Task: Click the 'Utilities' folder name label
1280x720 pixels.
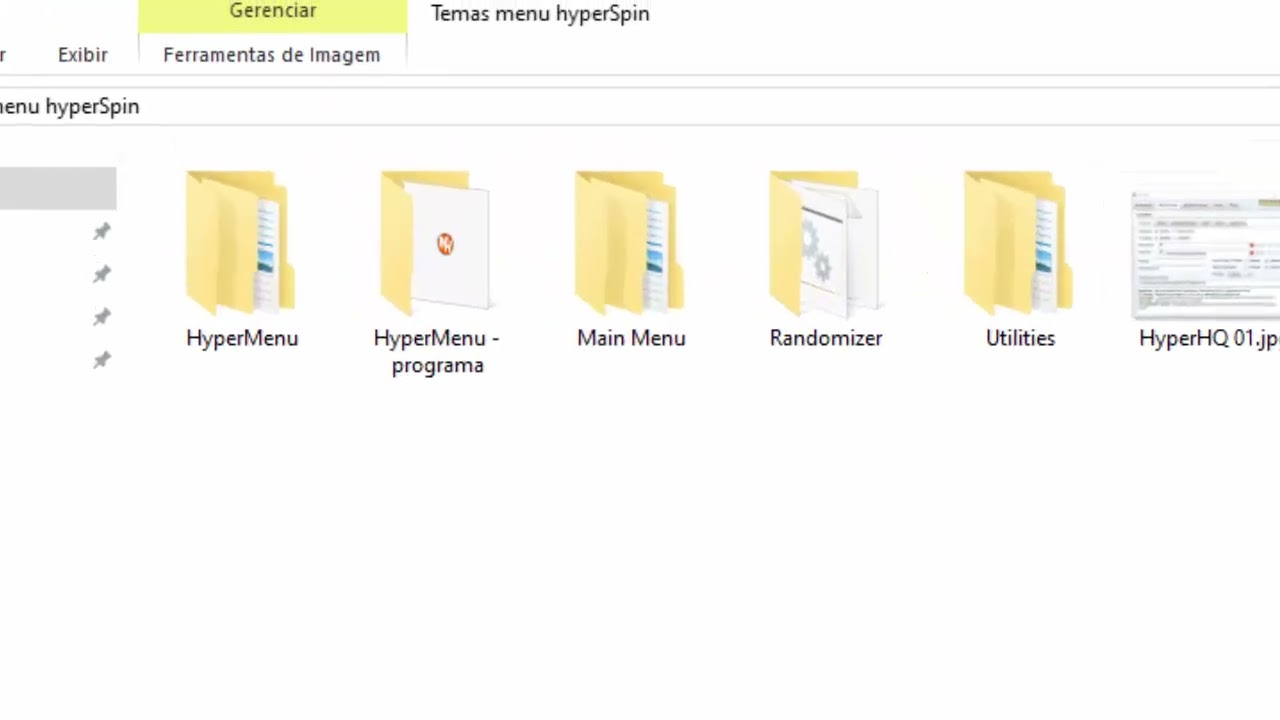Action: (x=1020, y=338)
